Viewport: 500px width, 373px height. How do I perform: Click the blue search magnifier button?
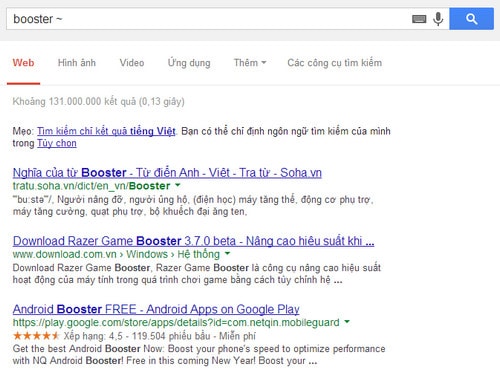click(471, 19)
